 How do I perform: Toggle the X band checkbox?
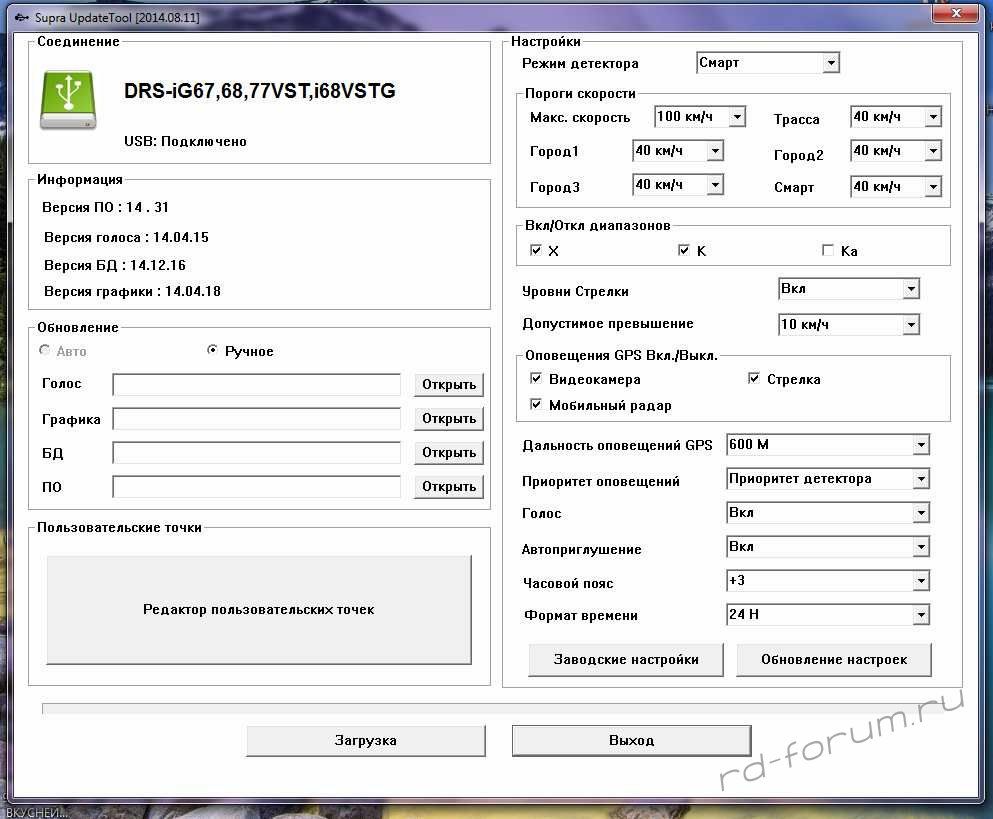(x=536, y=251)
